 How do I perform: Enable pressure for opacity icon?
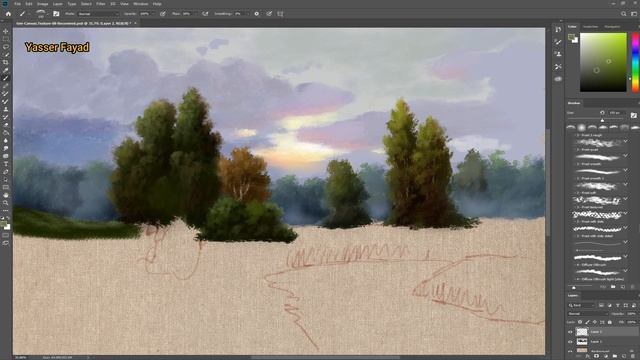[163, 13]
